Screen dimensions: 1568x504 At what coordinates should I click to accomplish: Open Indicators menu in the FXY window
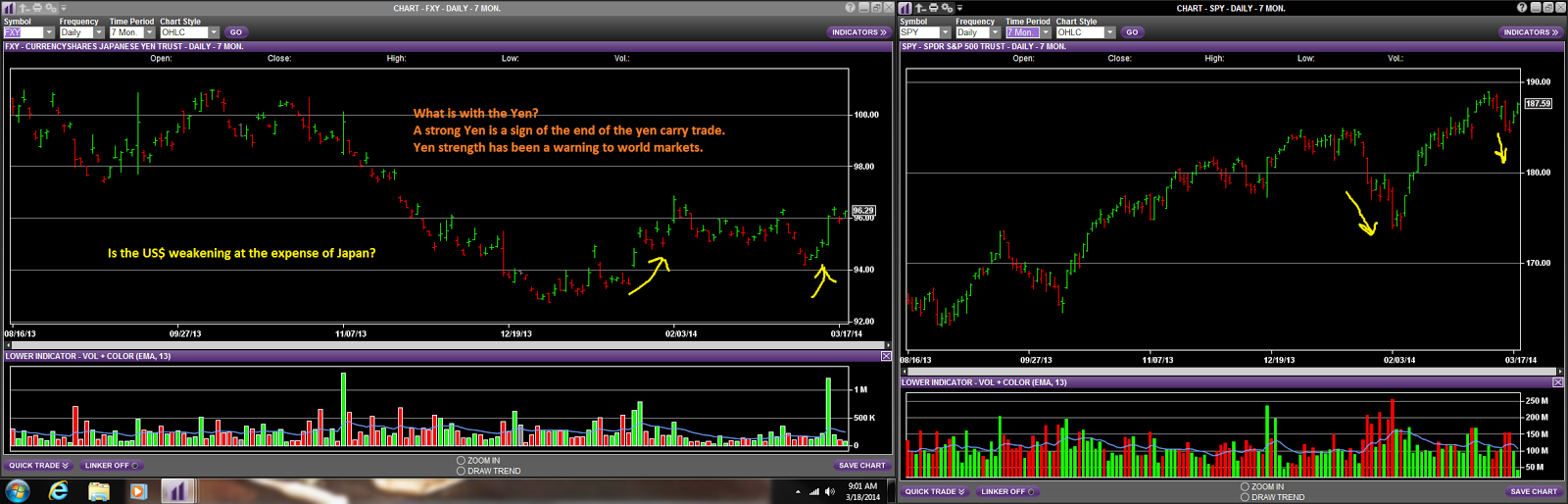(x=858, y=32)
